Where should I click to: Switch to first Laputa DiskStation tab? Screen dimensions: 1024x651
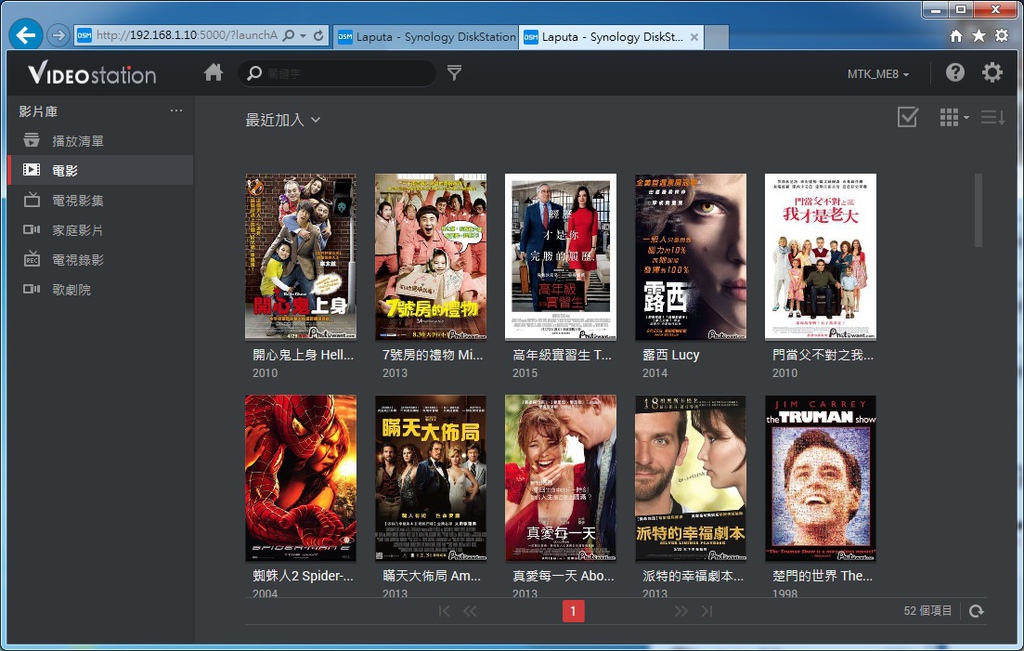[426, 37]
